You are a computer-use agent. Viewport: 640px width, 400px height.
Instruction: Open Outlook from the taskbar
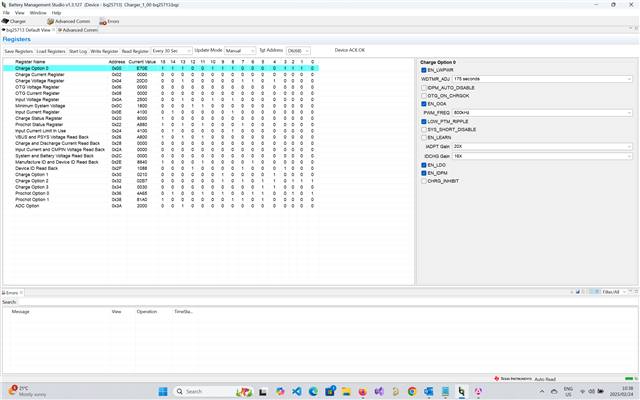click(x=429, y=391)
